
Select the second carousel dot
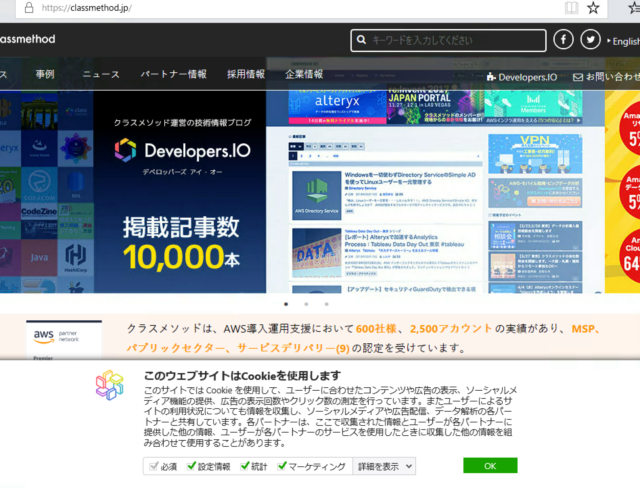pos(306,304)
